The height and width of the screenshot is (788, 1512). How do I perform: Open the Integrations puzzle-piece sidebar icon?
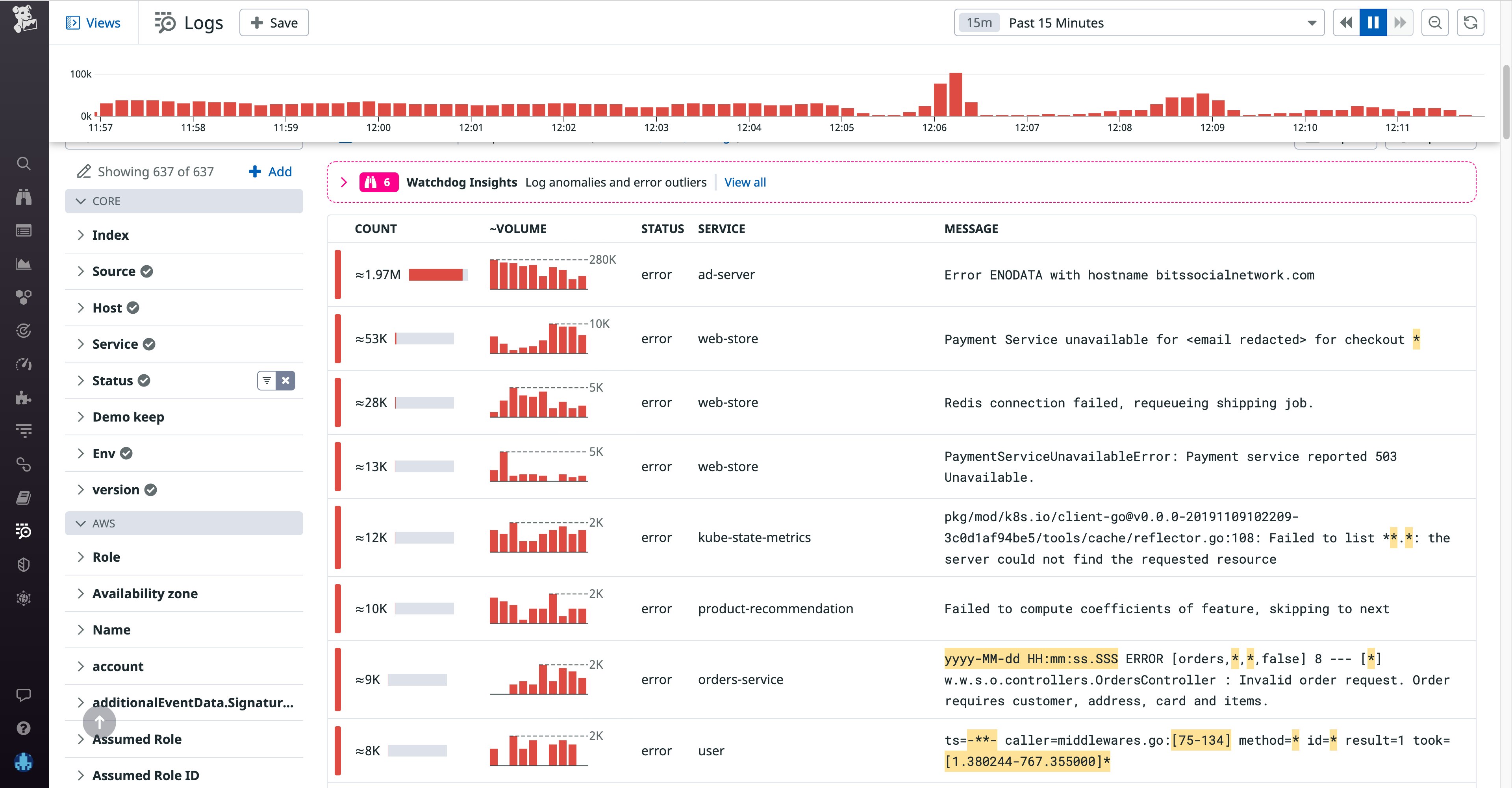(x=24, y=398)
